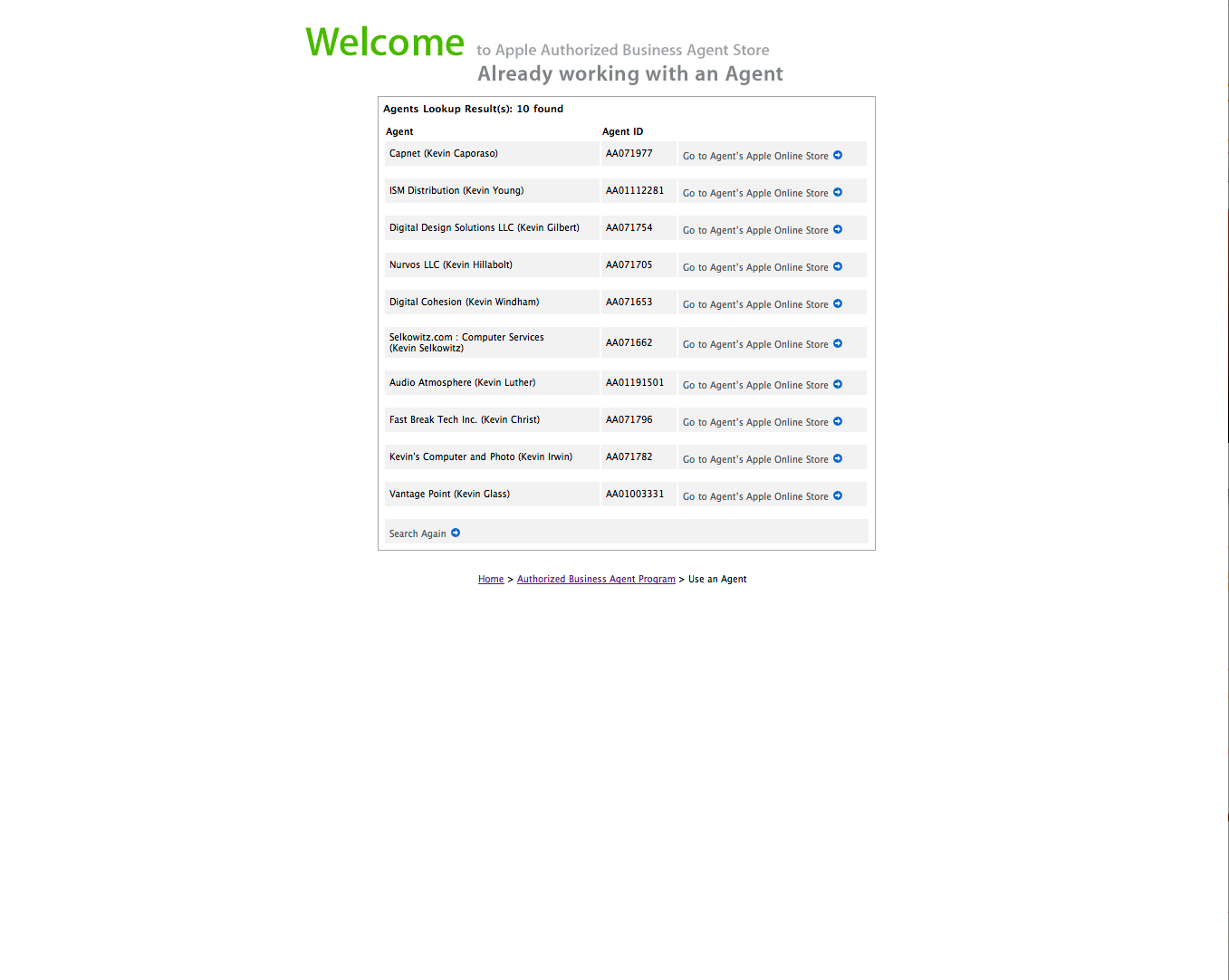This screenshot has width=1229, height=980.
Task: Click arrow icon in Selkowitz.com row
Action: point(838,343)
